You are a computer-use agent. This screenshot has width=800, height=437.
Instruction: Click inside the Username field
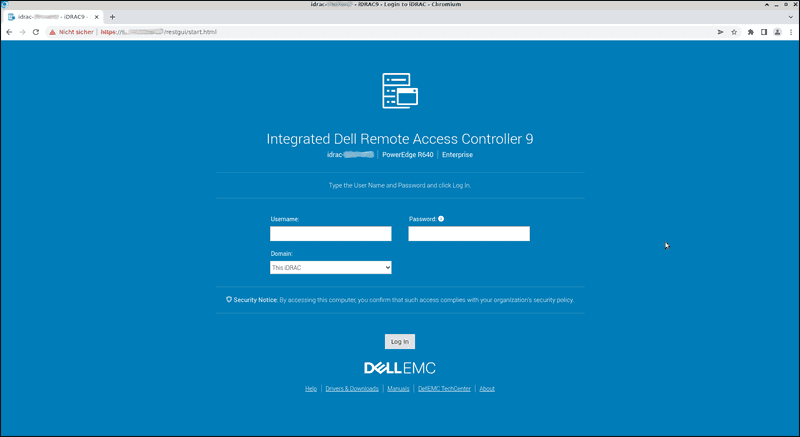point(330,234)
